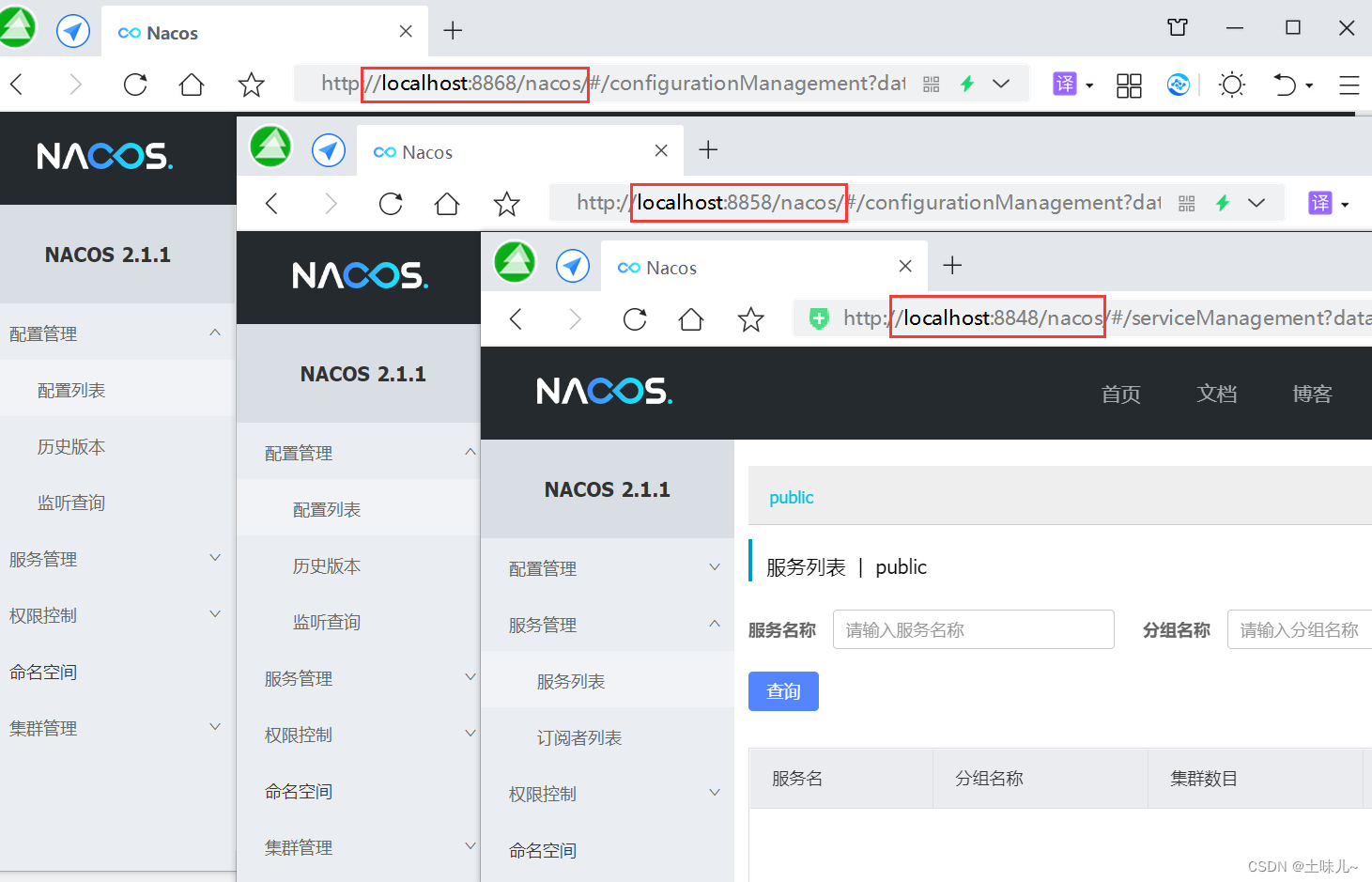Open translate icon in 8858 window
1372x882 pixels.
[1320, 203]
